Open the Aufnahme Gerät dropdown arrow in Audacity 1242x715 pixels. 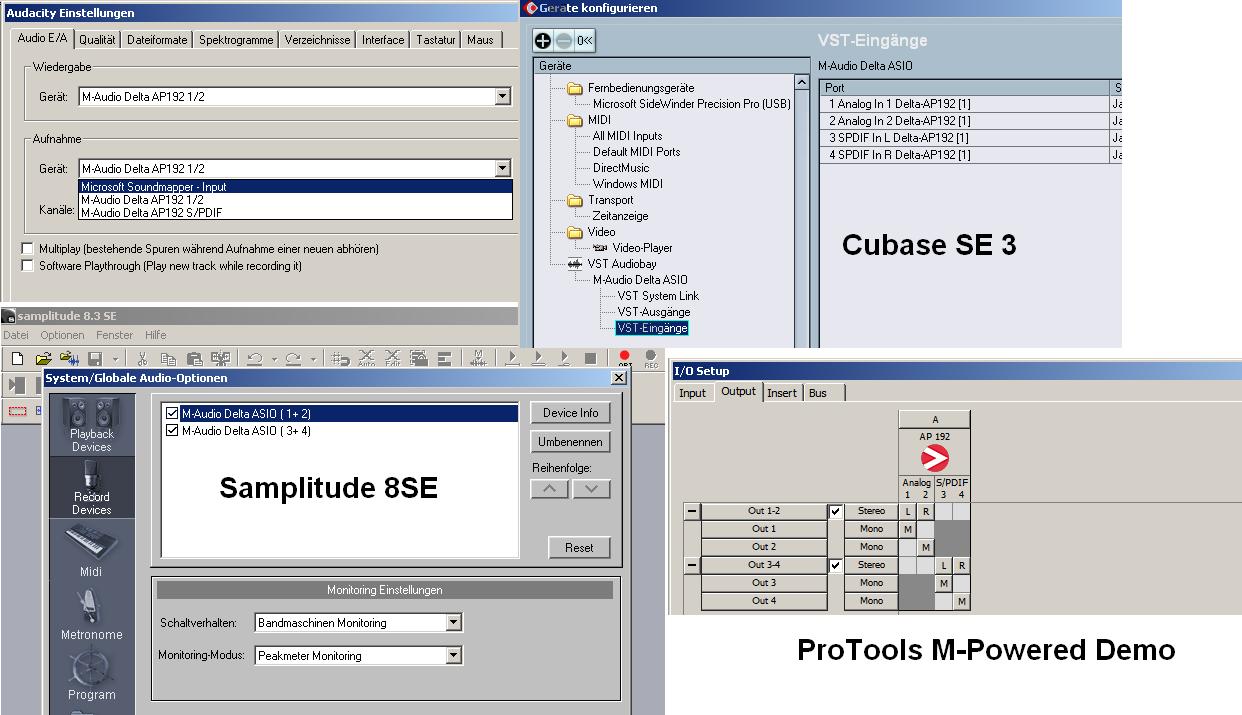pos(503,169)
